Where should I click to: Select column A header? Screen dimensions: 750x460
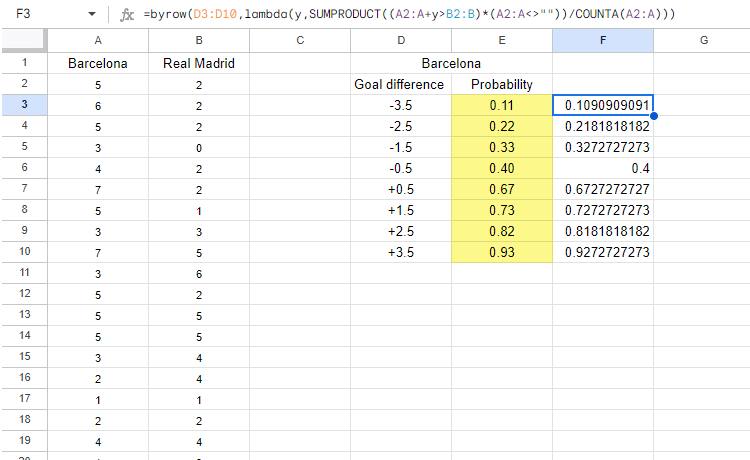pyautogui.click(x=98, y=40)
